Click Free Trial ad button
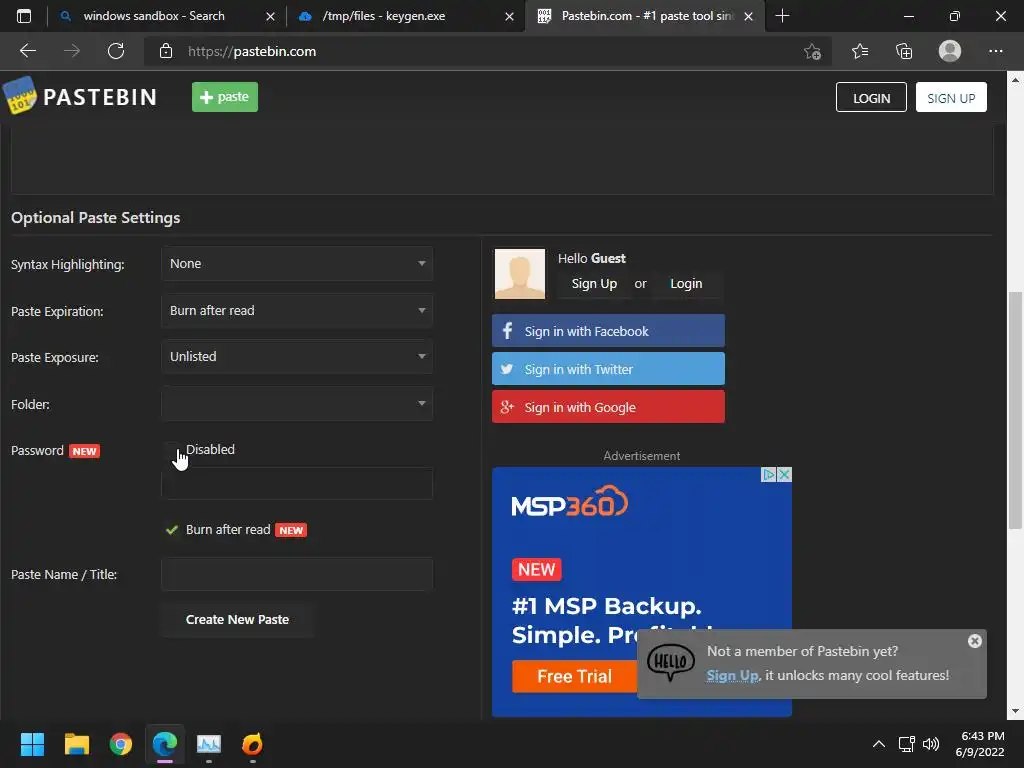This screenshot has height=768, width=1024. (x=575, y=677)
